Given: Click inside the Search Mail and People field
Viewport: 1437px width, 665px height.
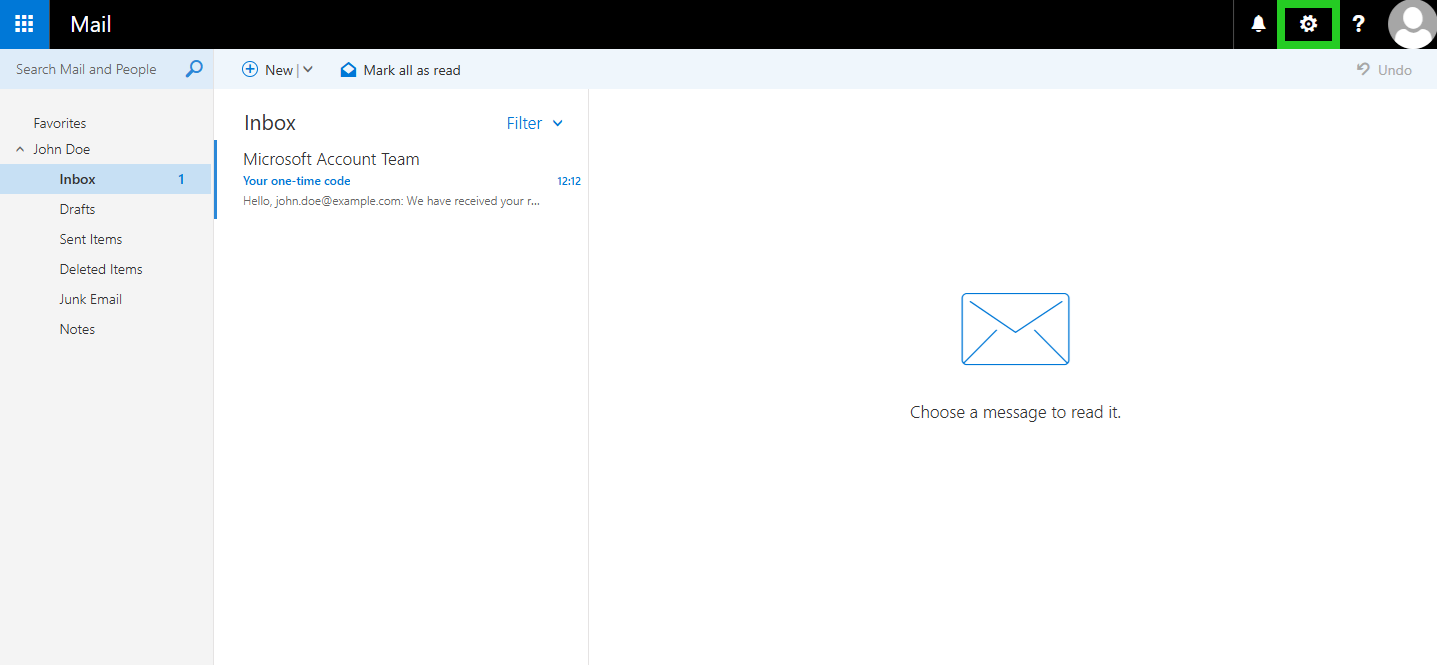Looking at the screenshot, I should tap(90, 69).
